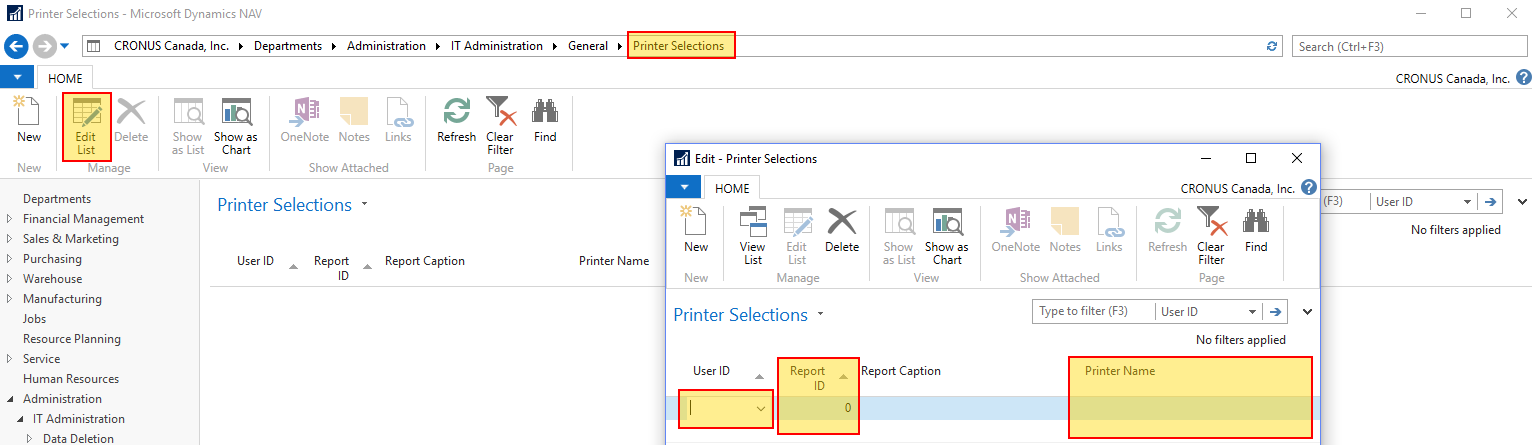Viewport: 1532px width, 445px height.
Task: Click Printer Name cell in edit row
Action: point(1190,408)
